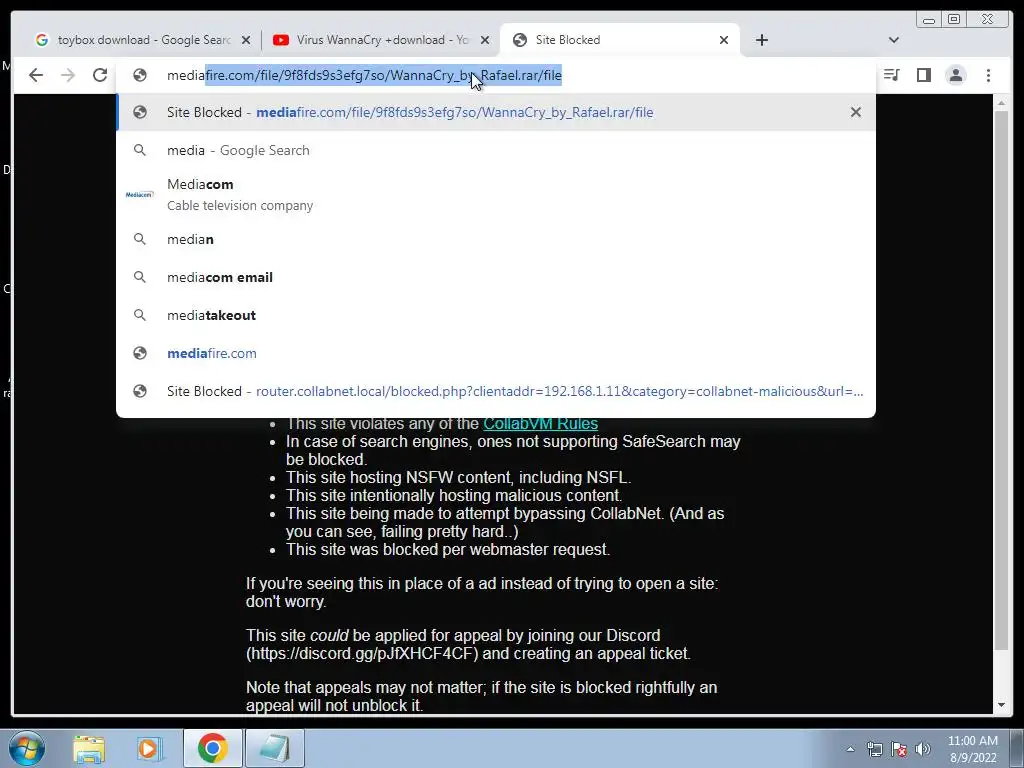
Task: Click the taskbar clock showing 11:00 AM
Action: tap(973, 749)
